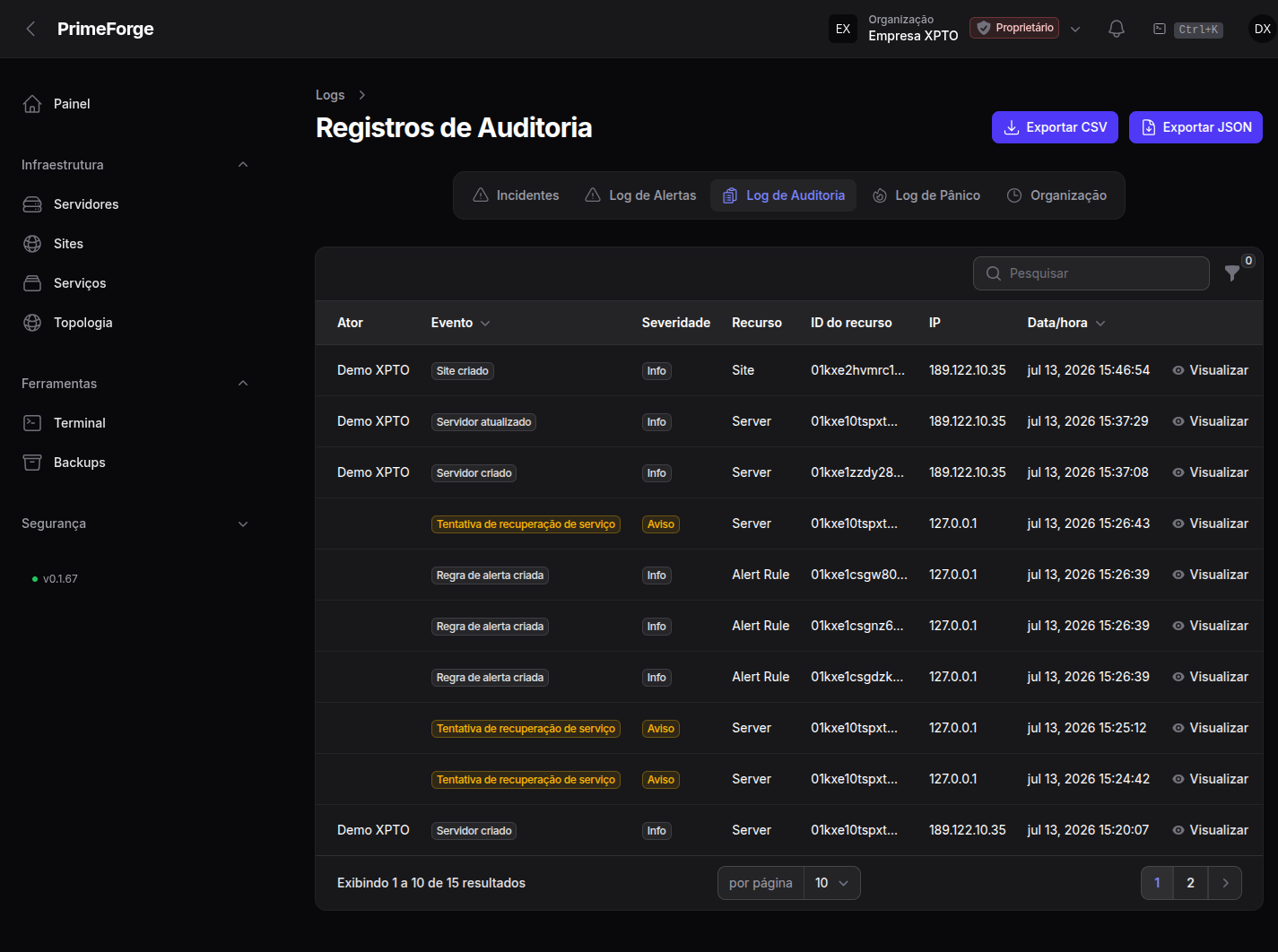Open the Ctrl+K command palette

[1188, 30]
